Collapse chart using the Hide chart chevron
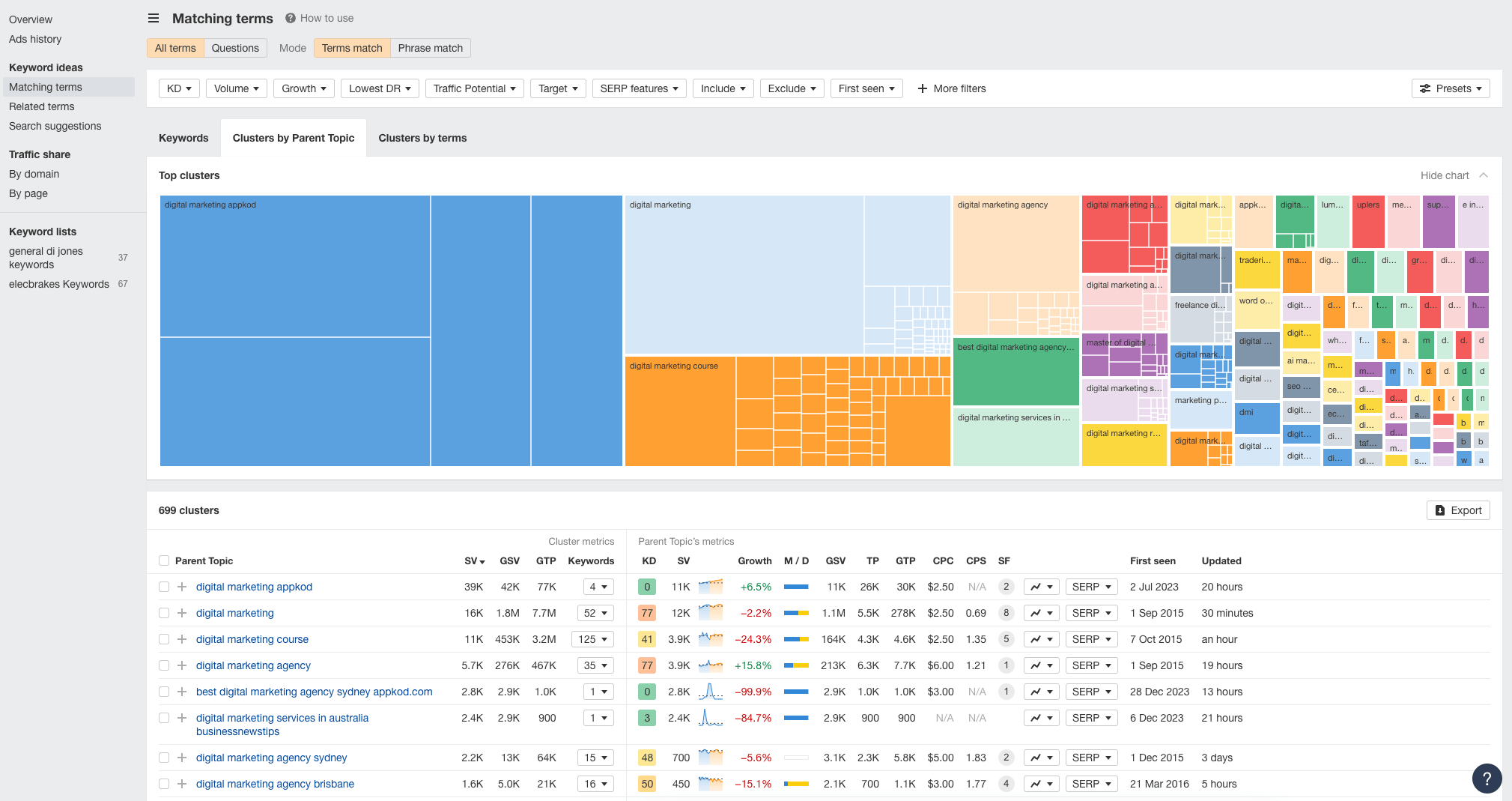Viewport: 1512px width, 801px height. 1484,175
